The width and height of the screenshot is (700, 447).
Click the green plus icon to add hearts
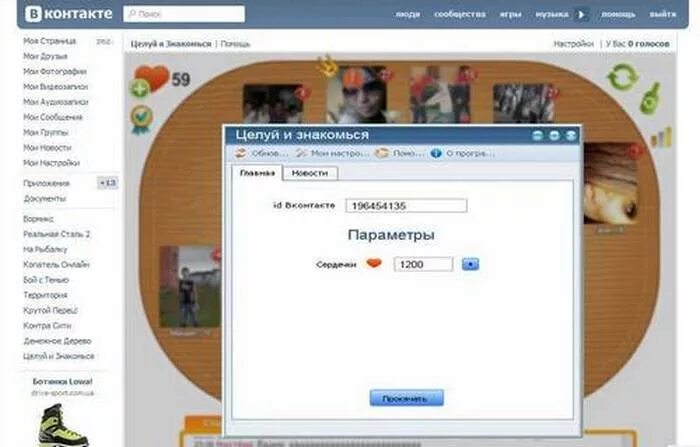pos(139,88)
